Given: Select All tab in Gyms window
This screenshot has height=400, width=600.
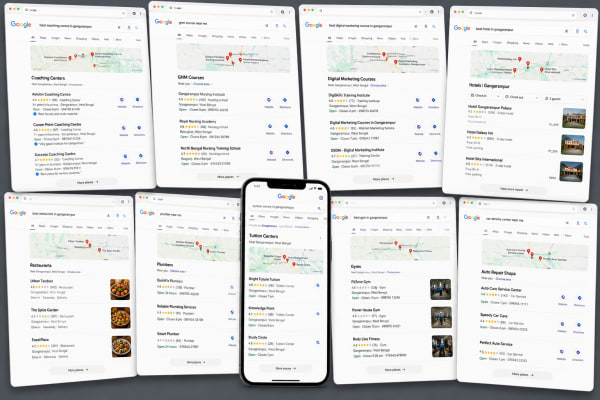Looking at the screenshot, I should click(354, 230).
